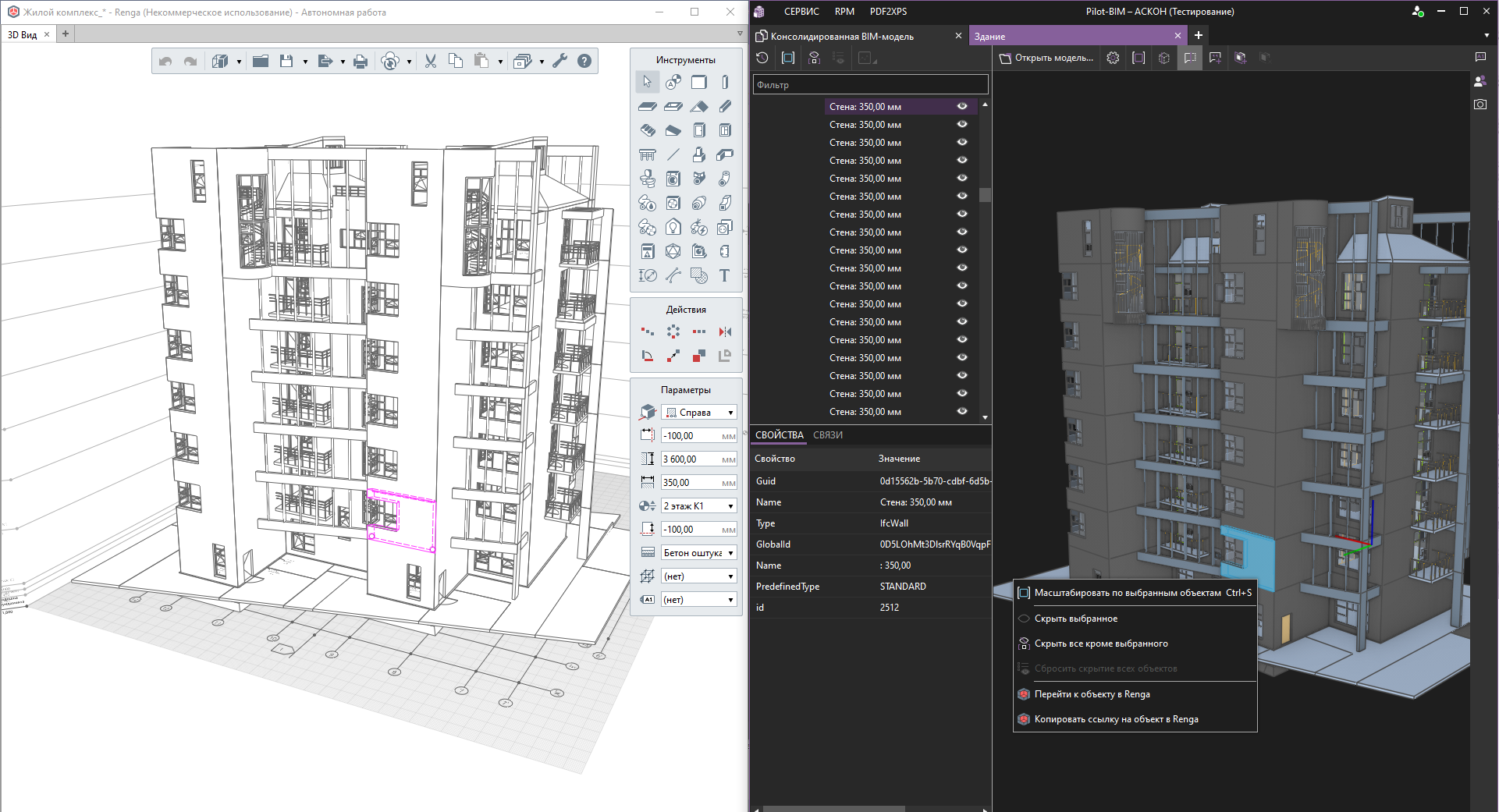Open the history icon in Pilot-BIM model panel
Screen dimensions: 1499x812
(x=762, y=58)
